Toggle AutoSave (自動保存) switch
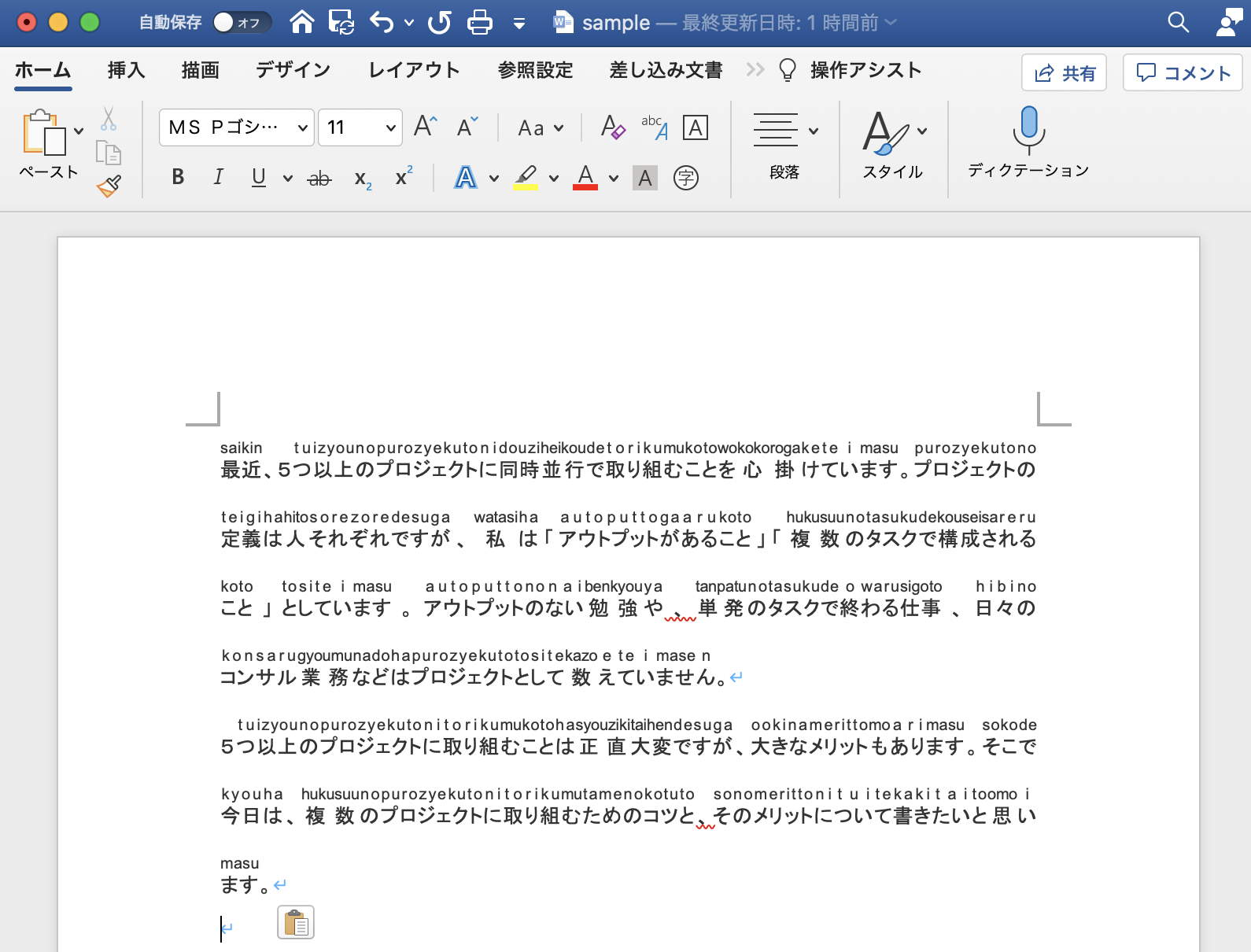 241,22
